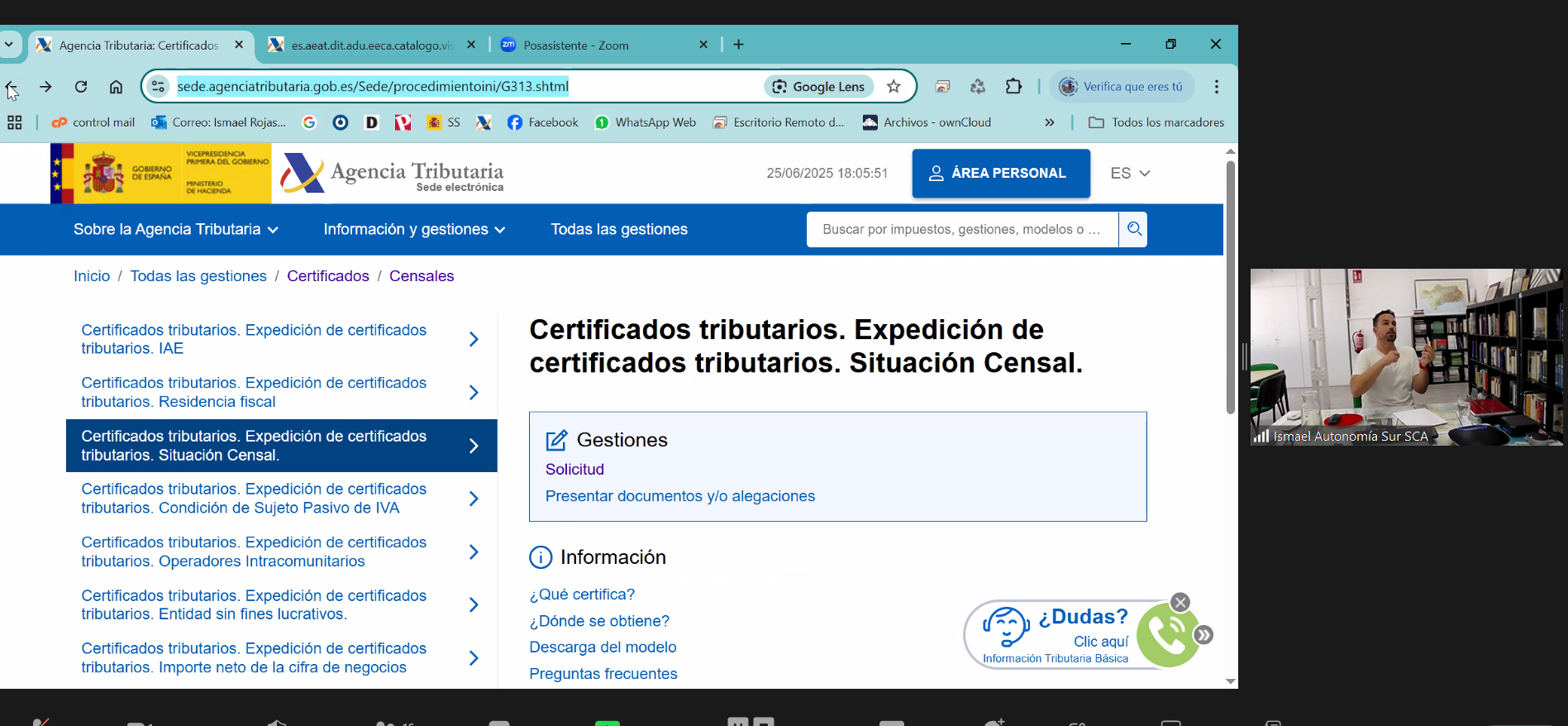Open Correo: Ismael Rojas bookmark
The width and height of the screenshot is (1568, 726).
click(x=218, y=122)
